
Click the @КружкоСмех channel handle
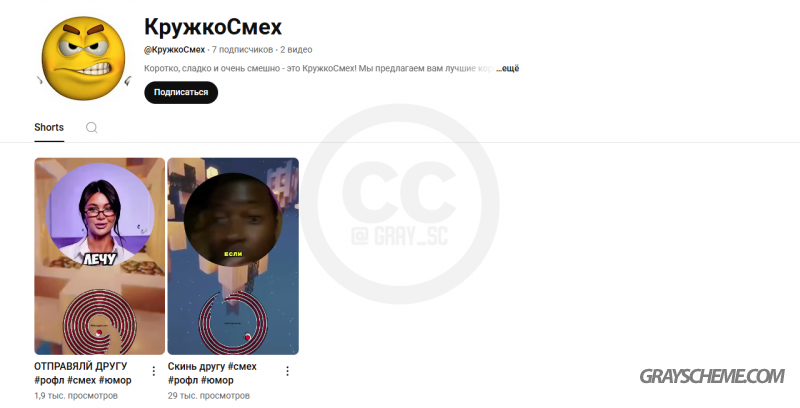tap(174, 50)
